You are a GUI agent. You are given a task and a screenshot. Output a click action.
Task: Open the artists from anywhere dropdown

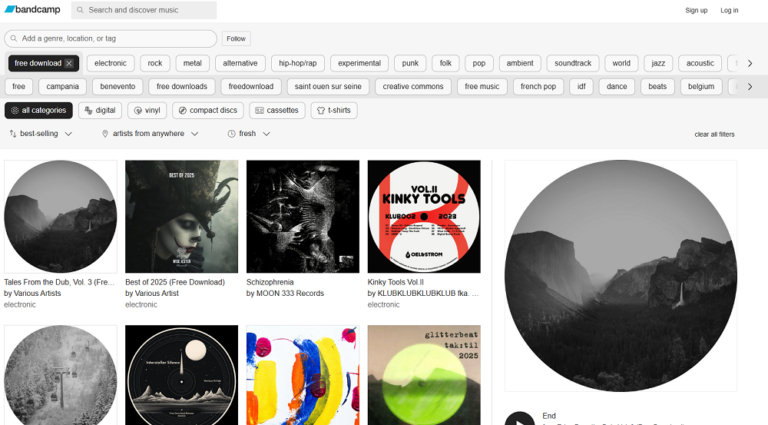click(x=149, y=134)
